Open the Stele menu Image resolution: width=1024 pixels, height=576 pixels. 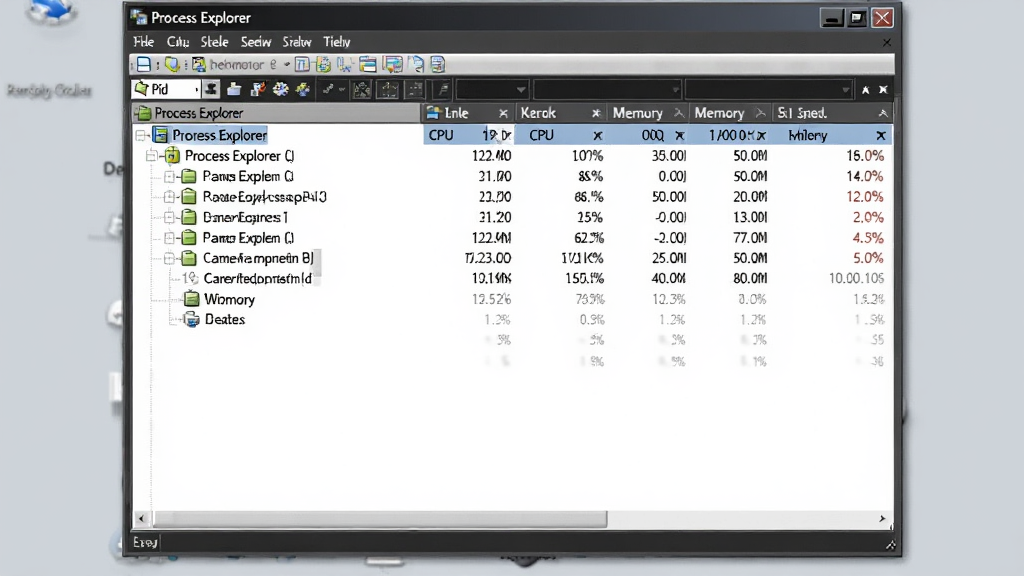click(214, 42)
